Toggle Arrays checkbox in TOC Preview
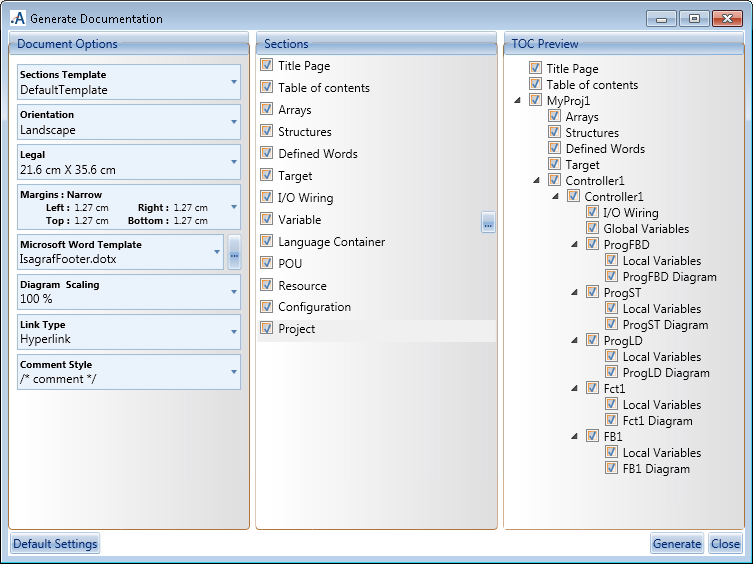Image resolution: width=753 pixels, height=564 pixels. [x=554, y=116]
